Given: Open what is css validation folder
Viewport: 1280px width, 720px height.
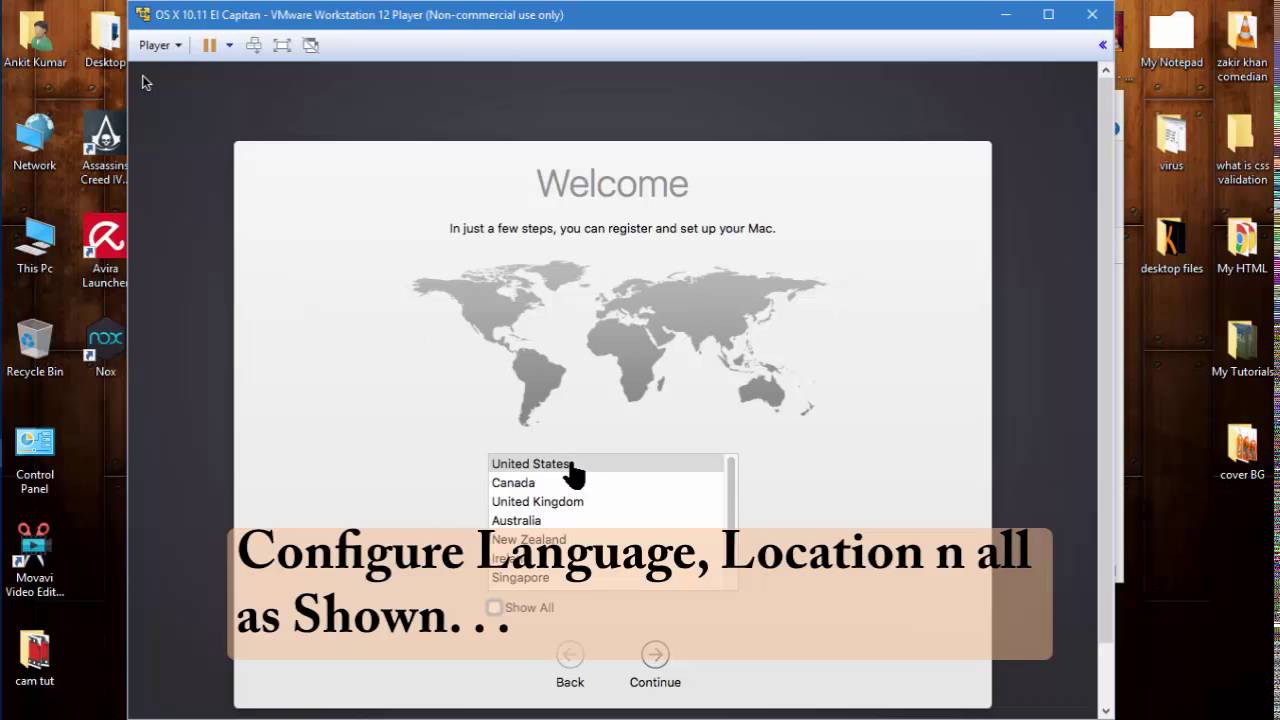Looking at the screenshot, I should tap(1242, 150).
